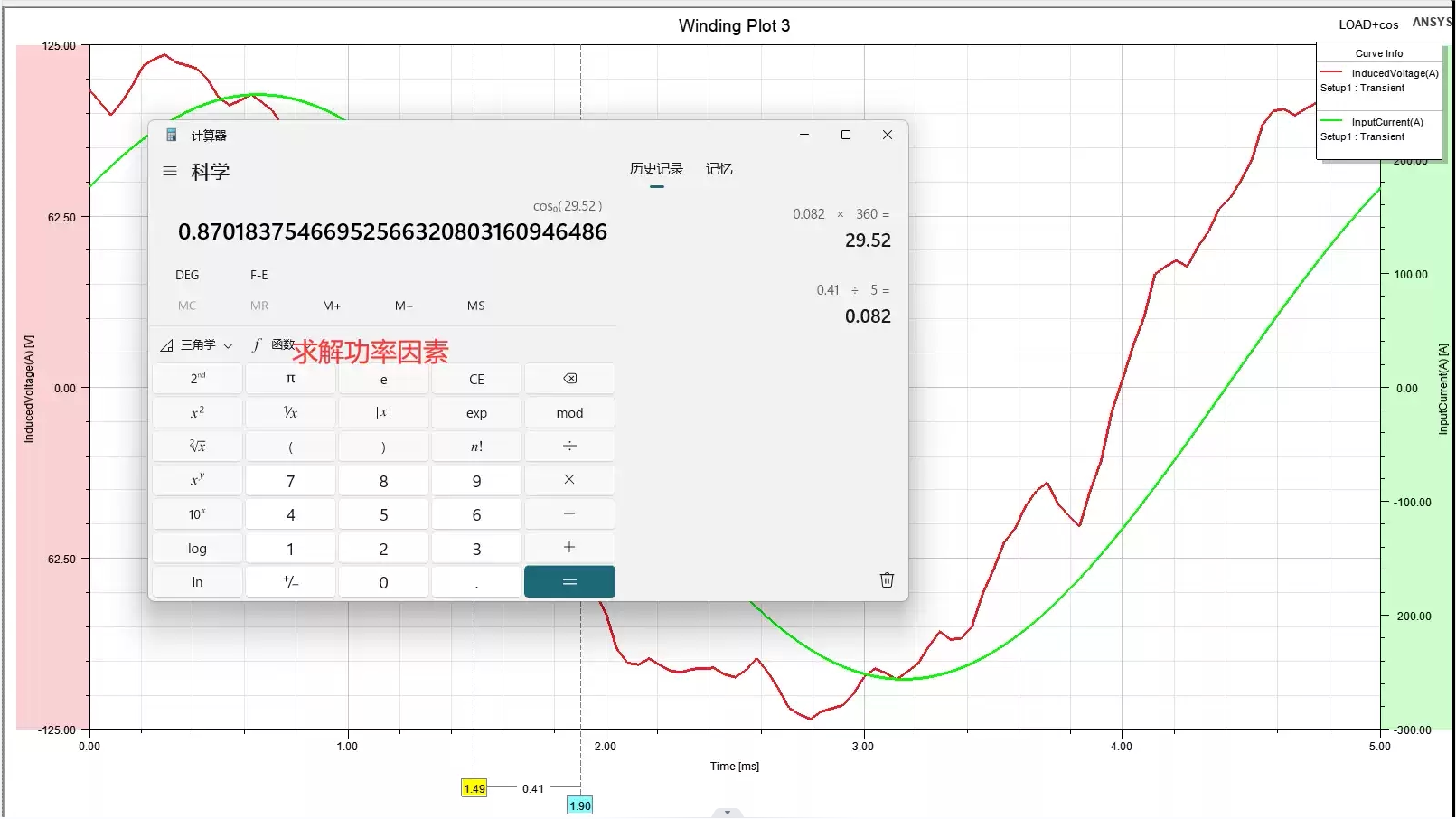Click the digit 3 key
Screen dimensions: 1456x819
pyautogui.click(x=476, y=548)
